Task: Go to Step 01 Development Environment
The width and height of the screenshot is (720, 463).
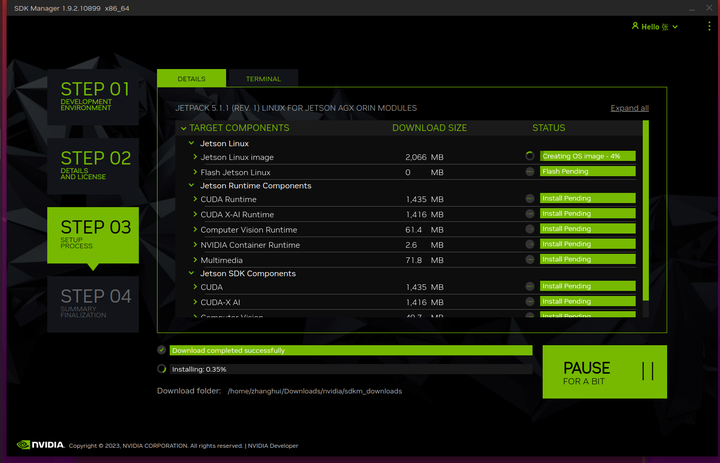Action: pos(93,97)
